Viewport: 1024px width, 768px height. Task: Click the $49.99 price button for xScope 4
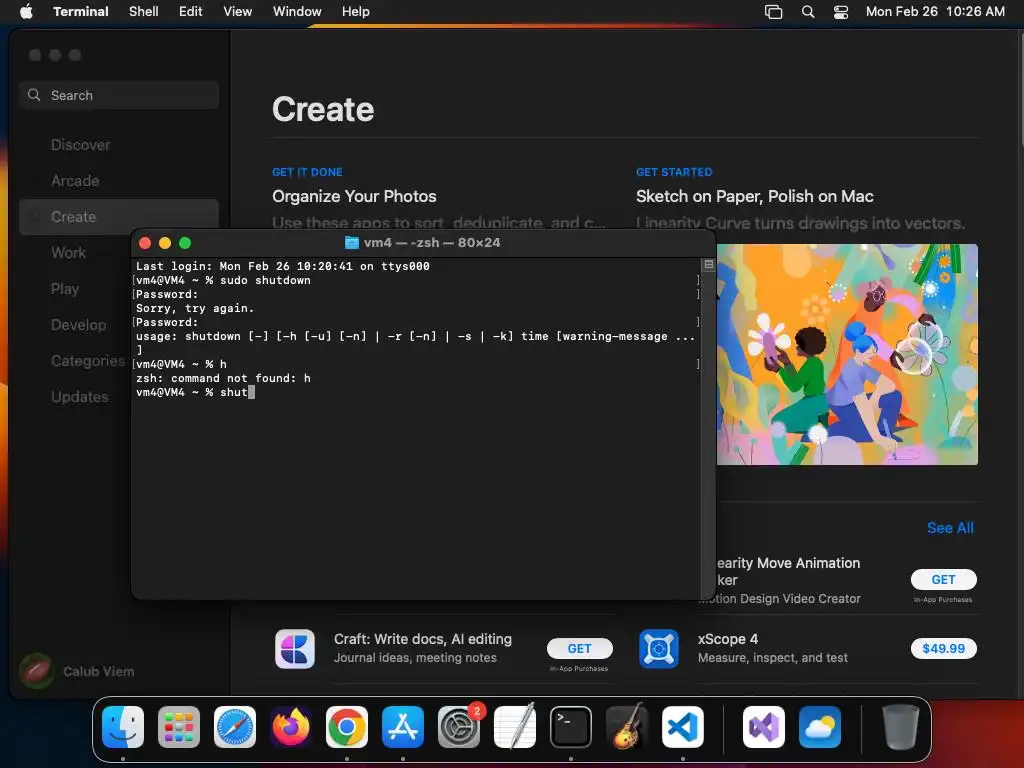pos(943,648)
